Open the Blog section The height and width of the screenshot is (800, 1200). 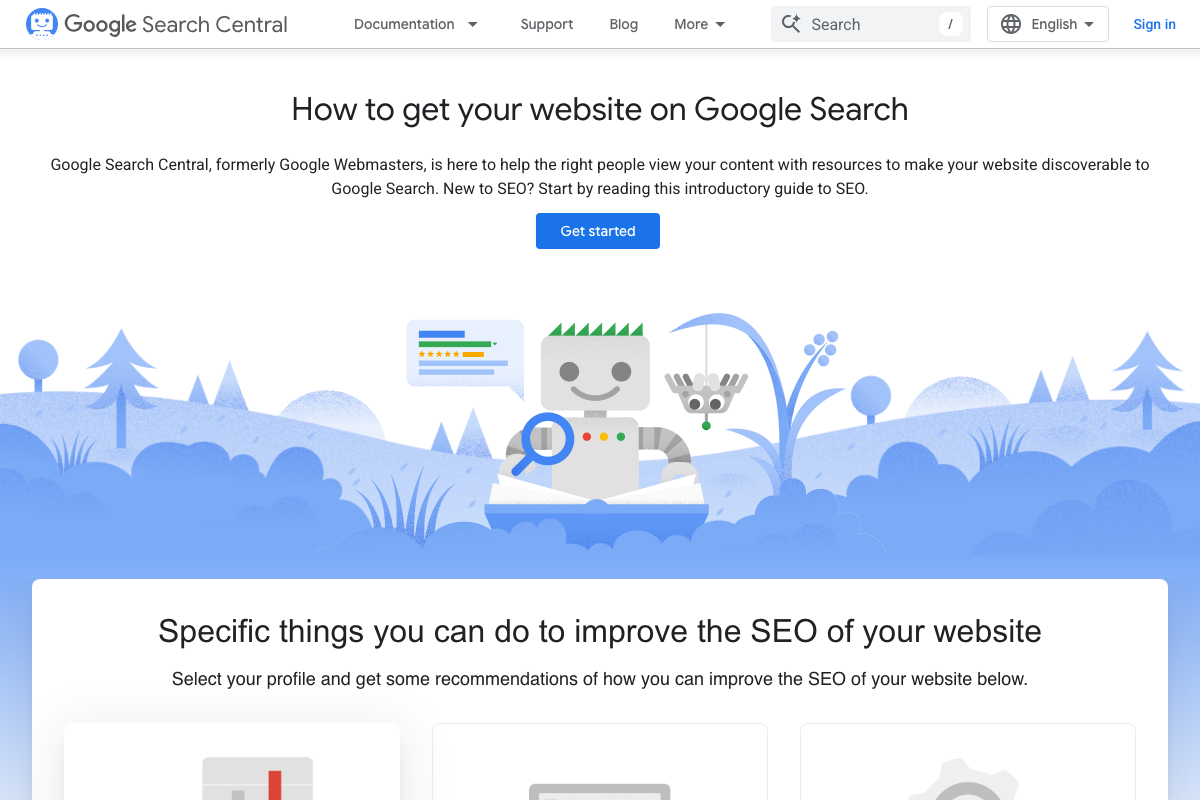click(x=623, y=24)
